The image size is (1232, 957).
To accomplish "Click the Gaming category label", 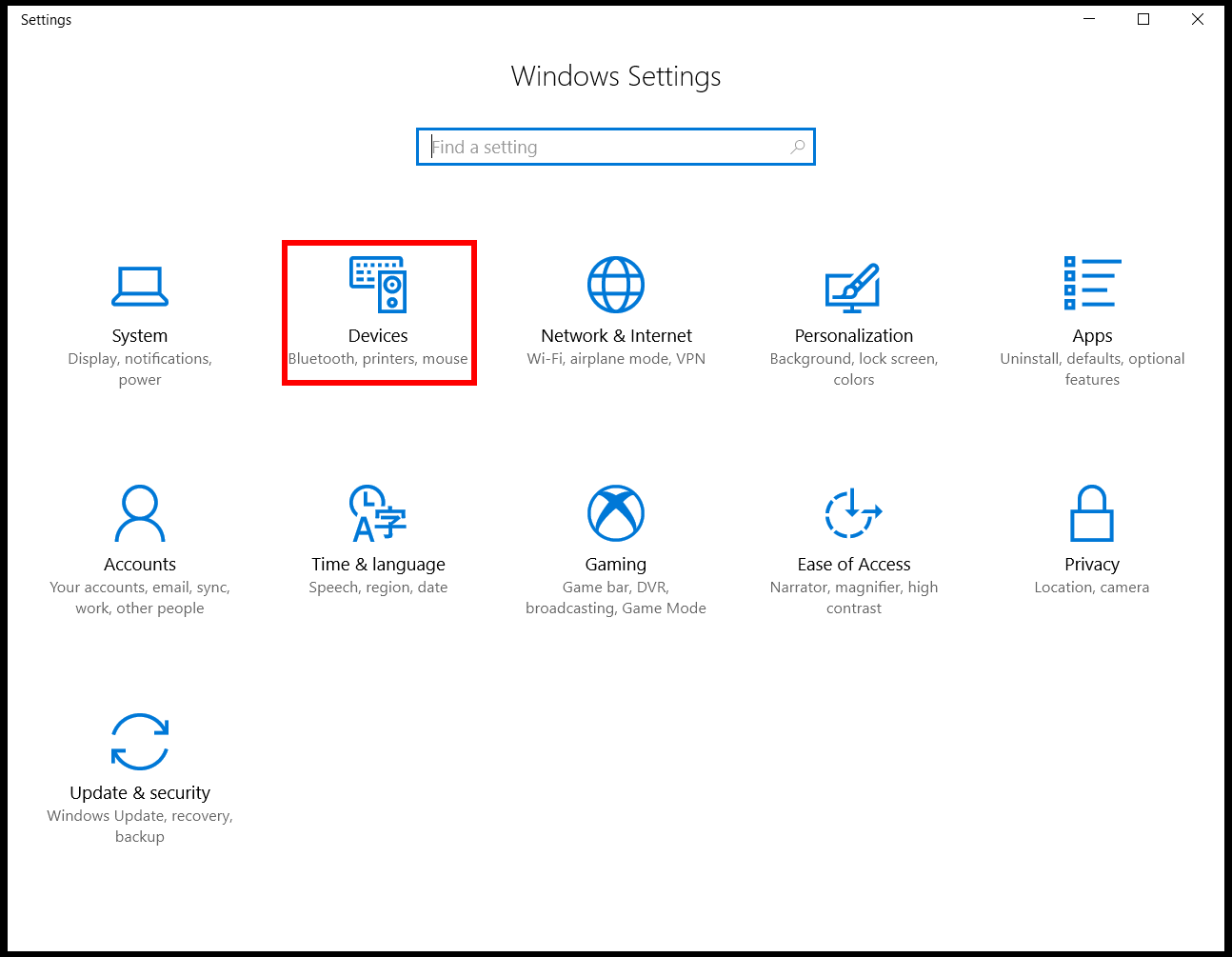I will 616,565.
